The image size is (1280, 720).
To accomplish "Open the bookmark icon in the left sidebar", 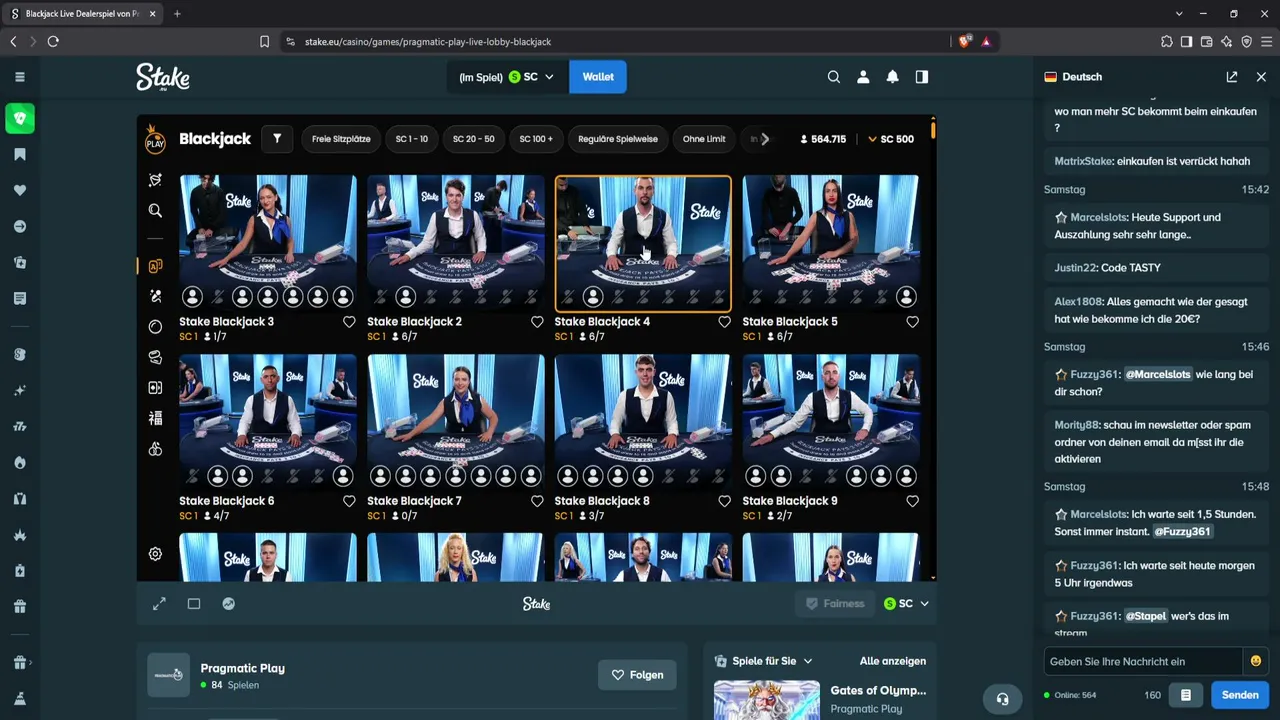I will coord(20,155).
